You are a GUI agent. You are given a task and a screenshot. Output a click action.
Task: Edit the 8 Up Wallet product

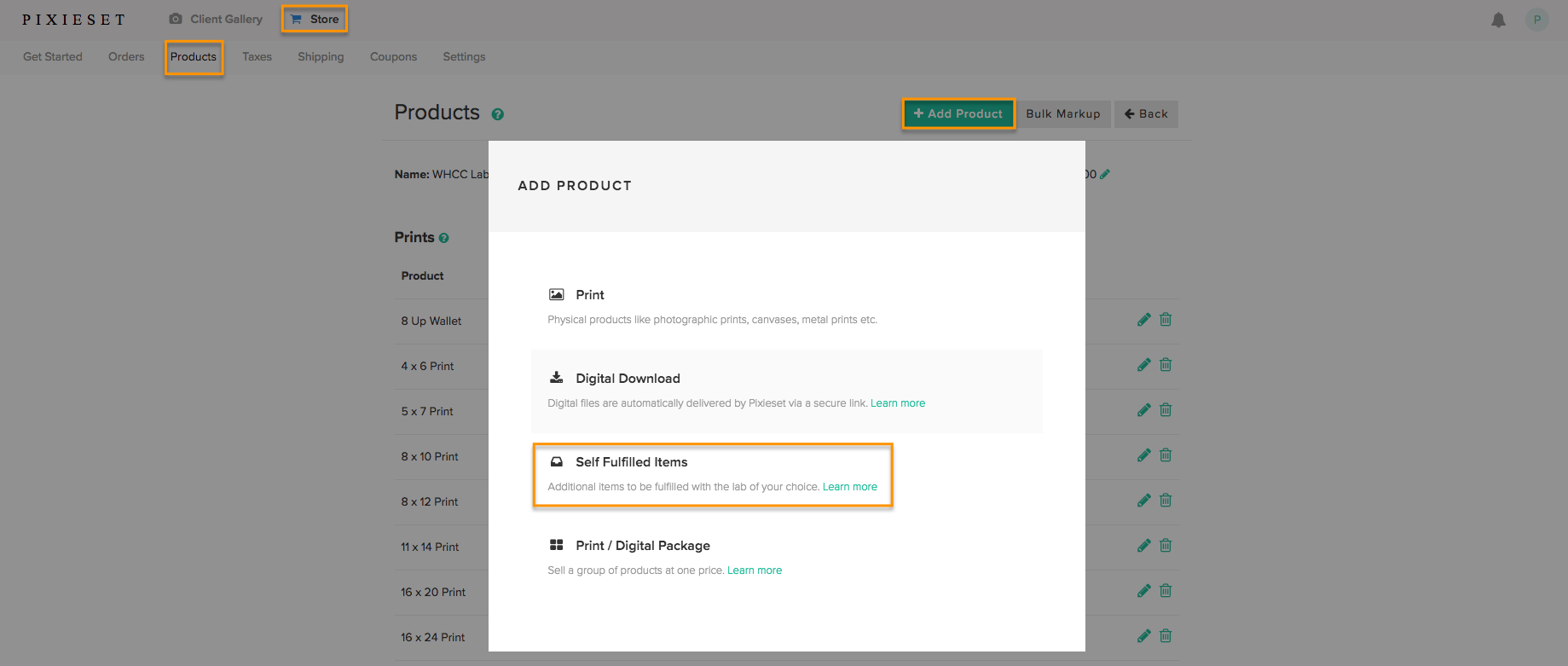[1144, 320]
